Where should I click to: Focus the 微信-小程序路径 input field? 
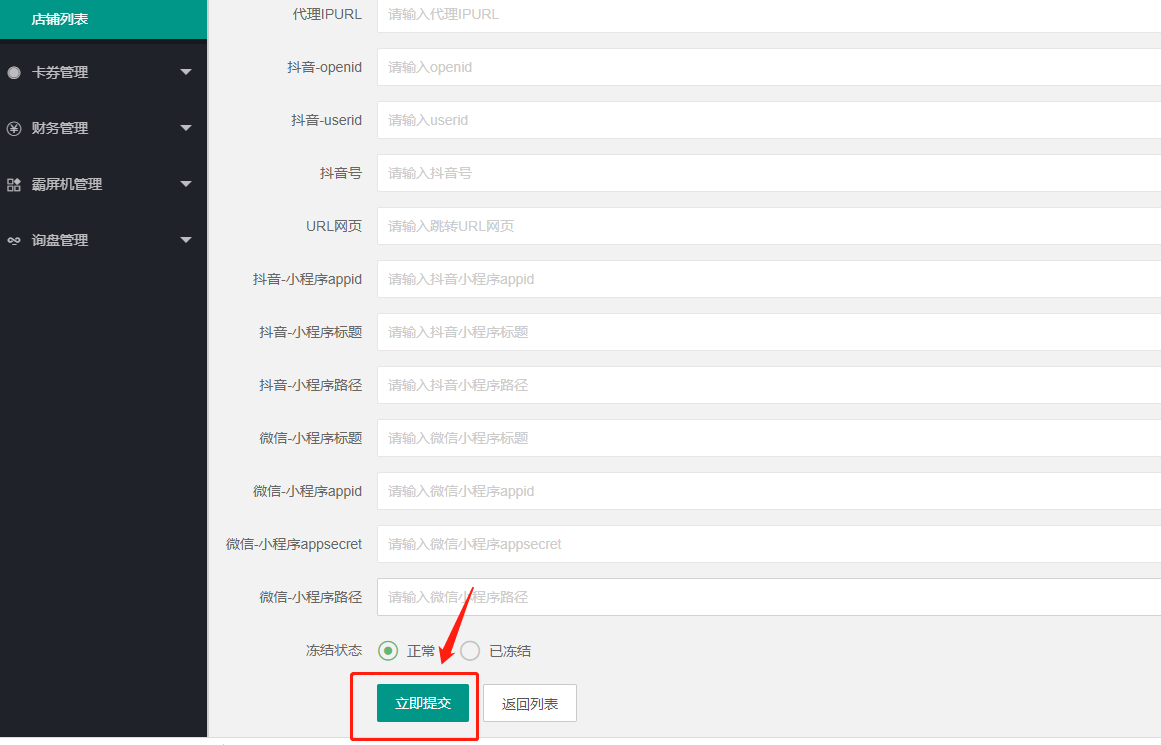769,597
